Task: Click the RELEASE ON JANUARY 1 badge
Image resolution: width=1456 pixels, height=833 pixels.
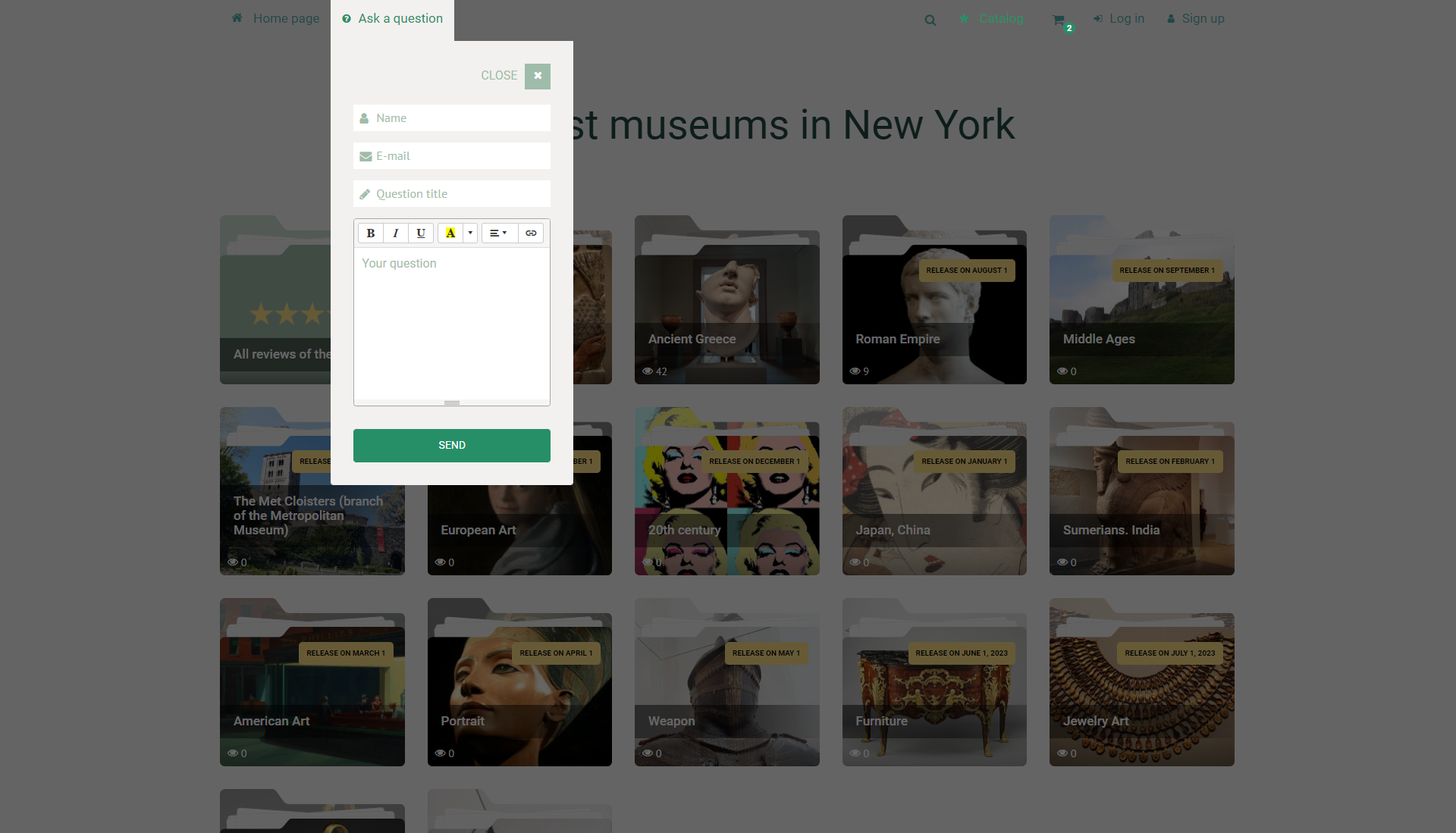Action: pos(964,462)
